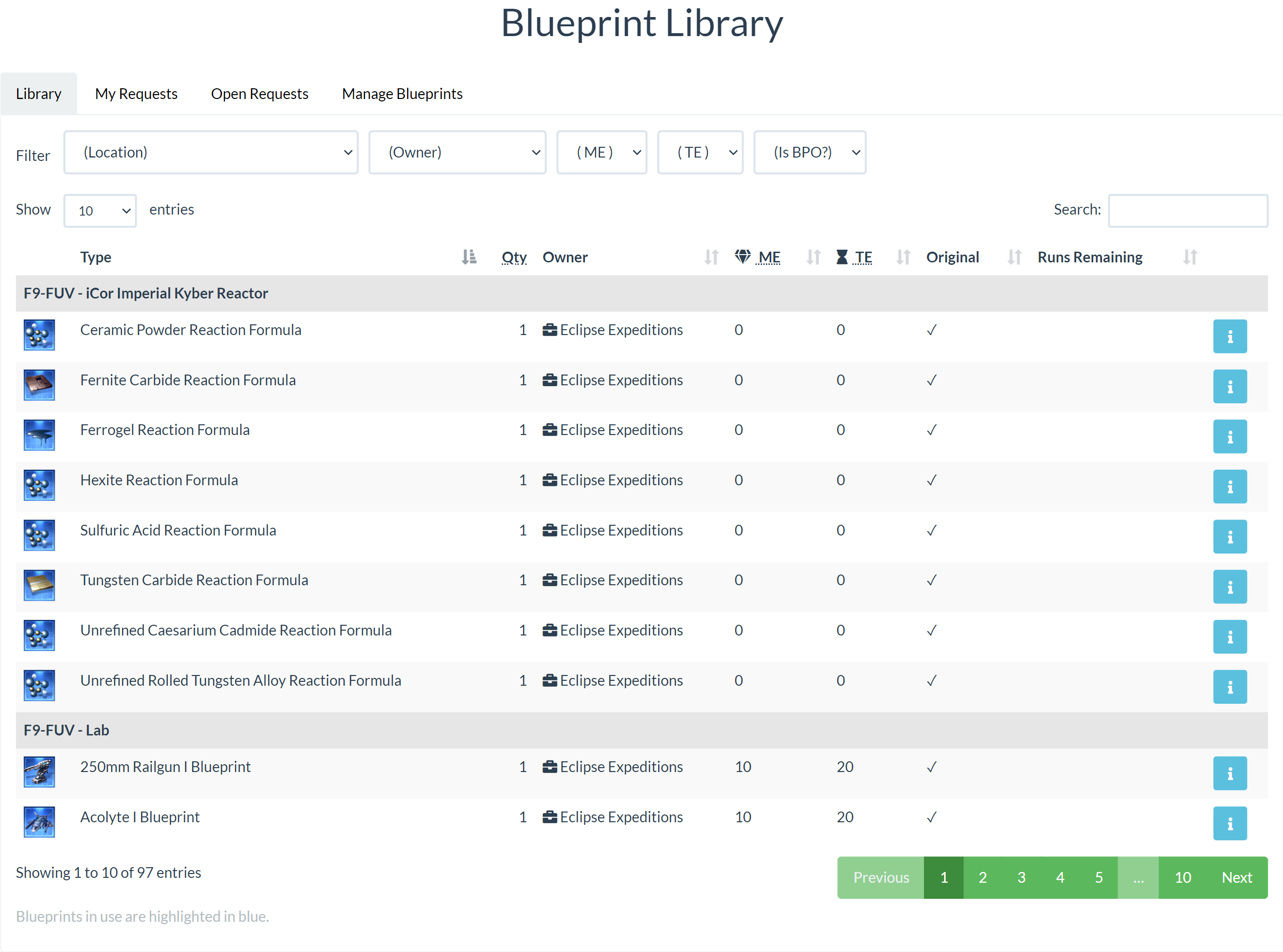Change the Show entries count dropdown
Viewport: 1283px width, 952px height.
[x=100, y=211]
